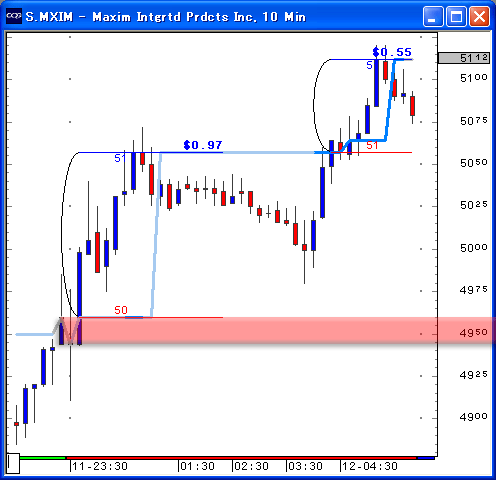Click the $0.55 profit annotation
This screenshot has height=480, width=496.
pos(392,52)
